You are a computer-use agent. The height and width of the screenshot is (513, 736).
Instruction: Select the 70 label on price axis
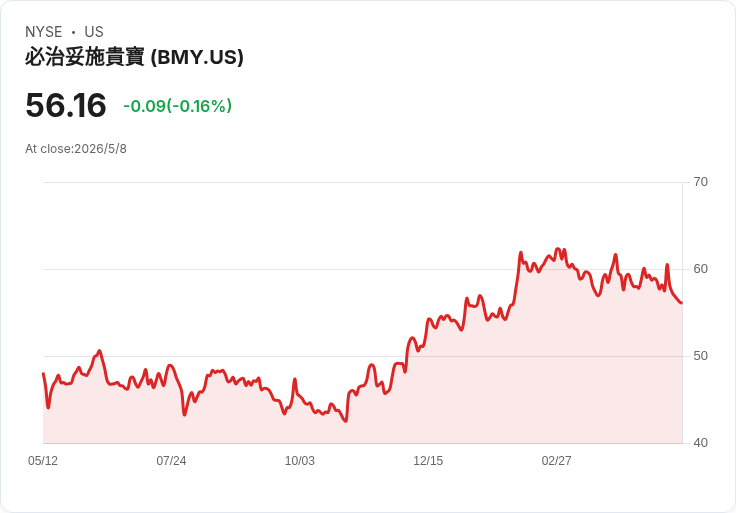[700, 182]
